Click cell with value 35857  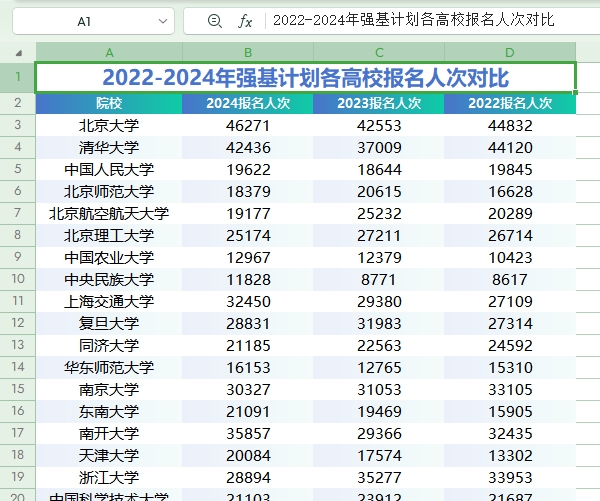[x=248, y=434]
